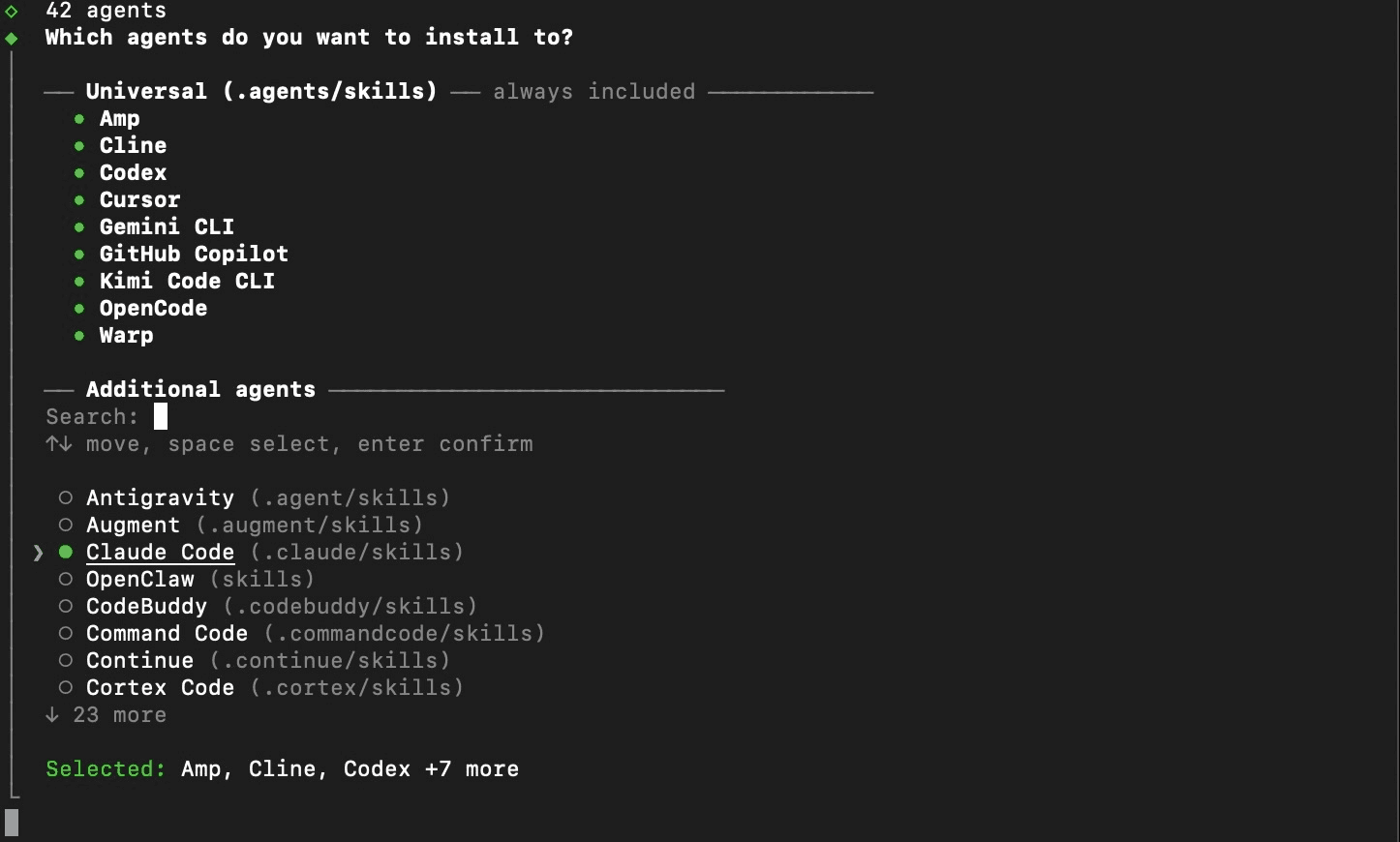Click the CodeBuddy agent label
The image size is (1400, 842).
click(146, 607)
